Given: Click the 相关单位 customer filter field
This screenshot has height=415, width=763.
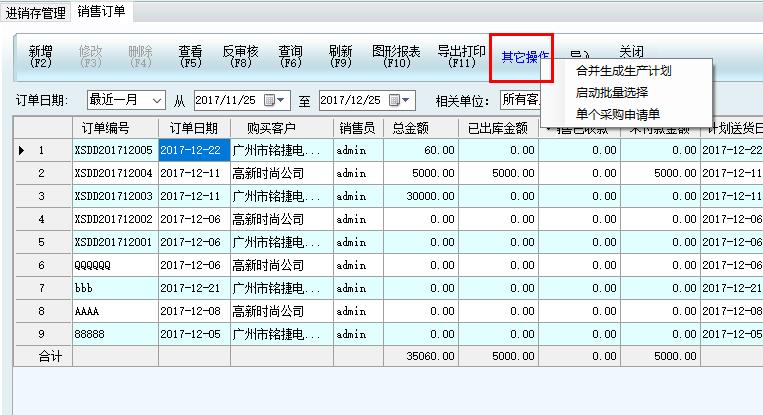Looking at the screenshot, I should pos(520,100).
